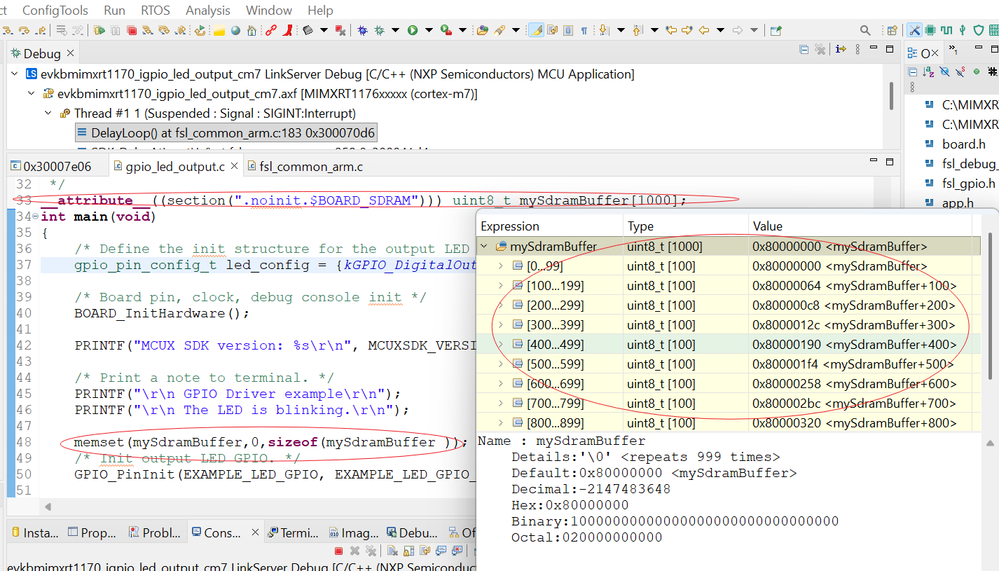Click instruction stepping mode icon in Debug view
This screenshot has height=571, width=999.
pos(840,50)
